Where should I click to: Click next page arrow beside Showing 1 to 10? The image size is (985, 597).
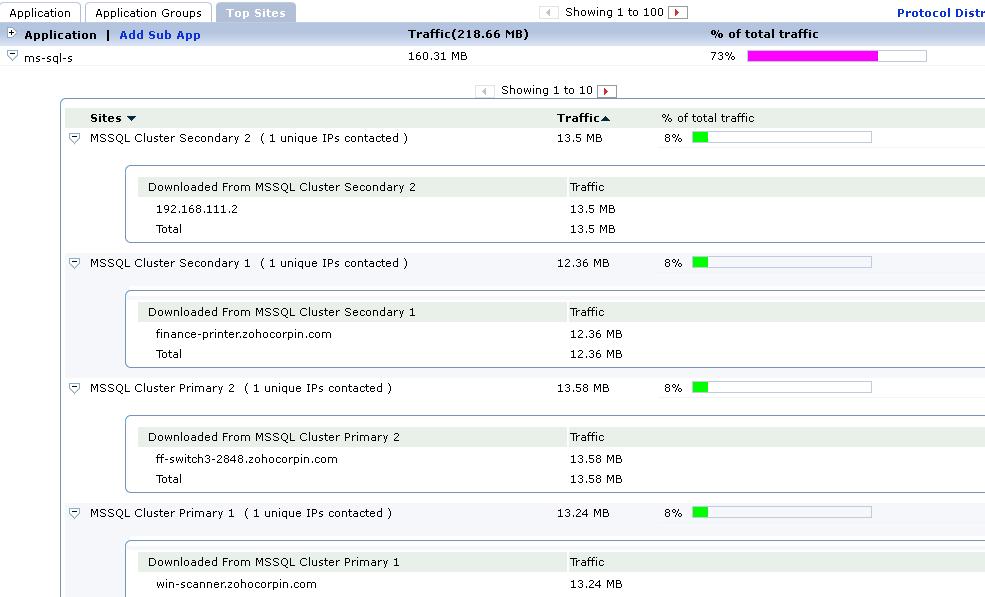coord(607,91)
